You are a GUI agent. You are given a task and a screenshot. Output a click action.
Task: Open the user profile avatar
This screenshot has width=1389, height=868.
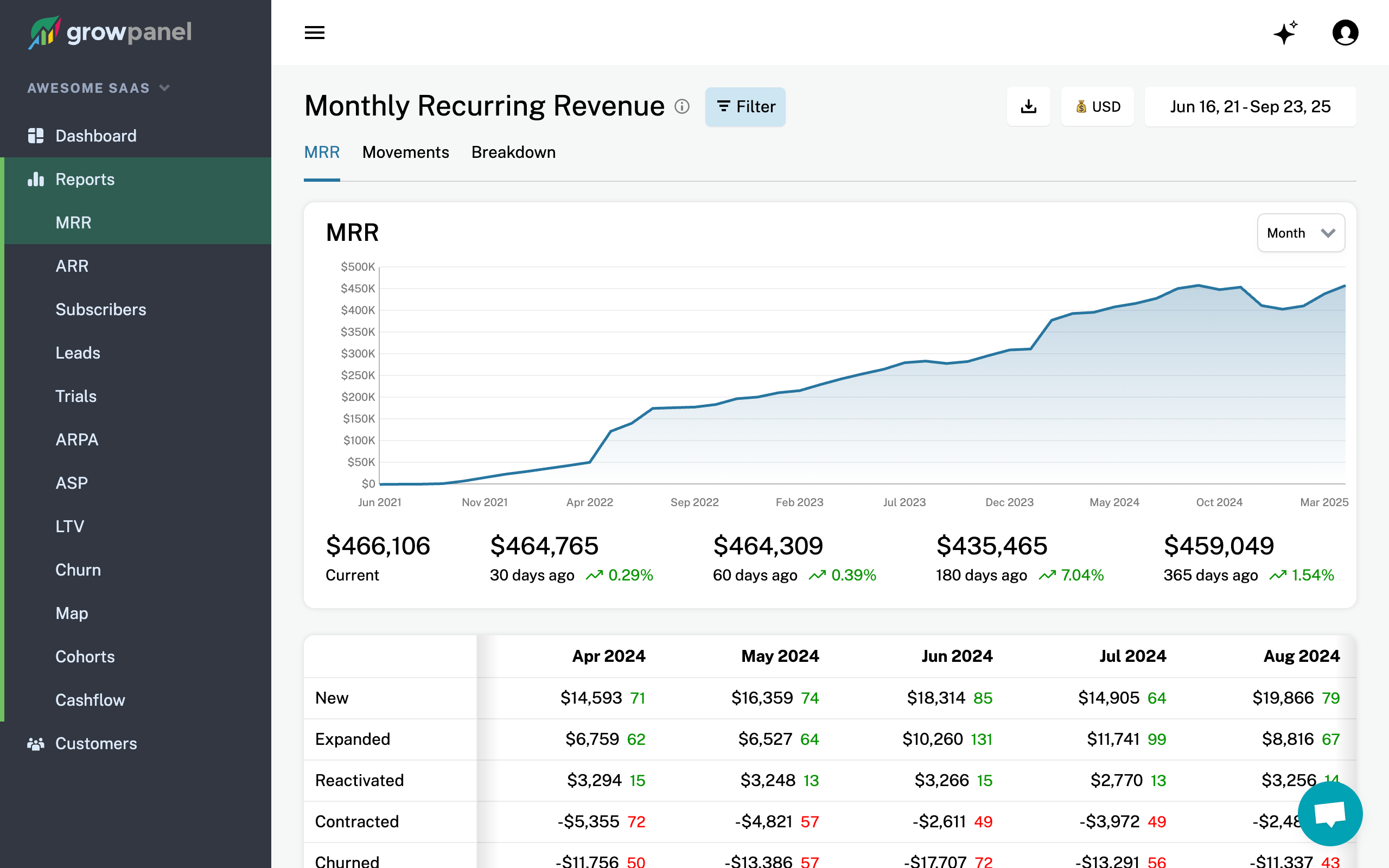click(x=1346, y=33)
